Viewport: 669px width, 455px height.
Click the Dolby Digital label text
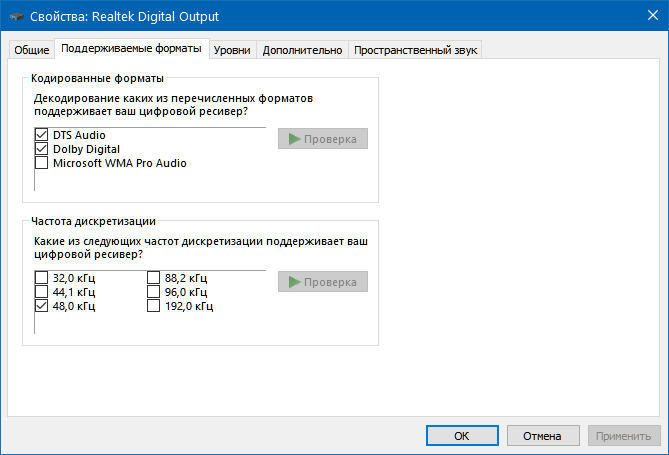click(x=87, y=149)
